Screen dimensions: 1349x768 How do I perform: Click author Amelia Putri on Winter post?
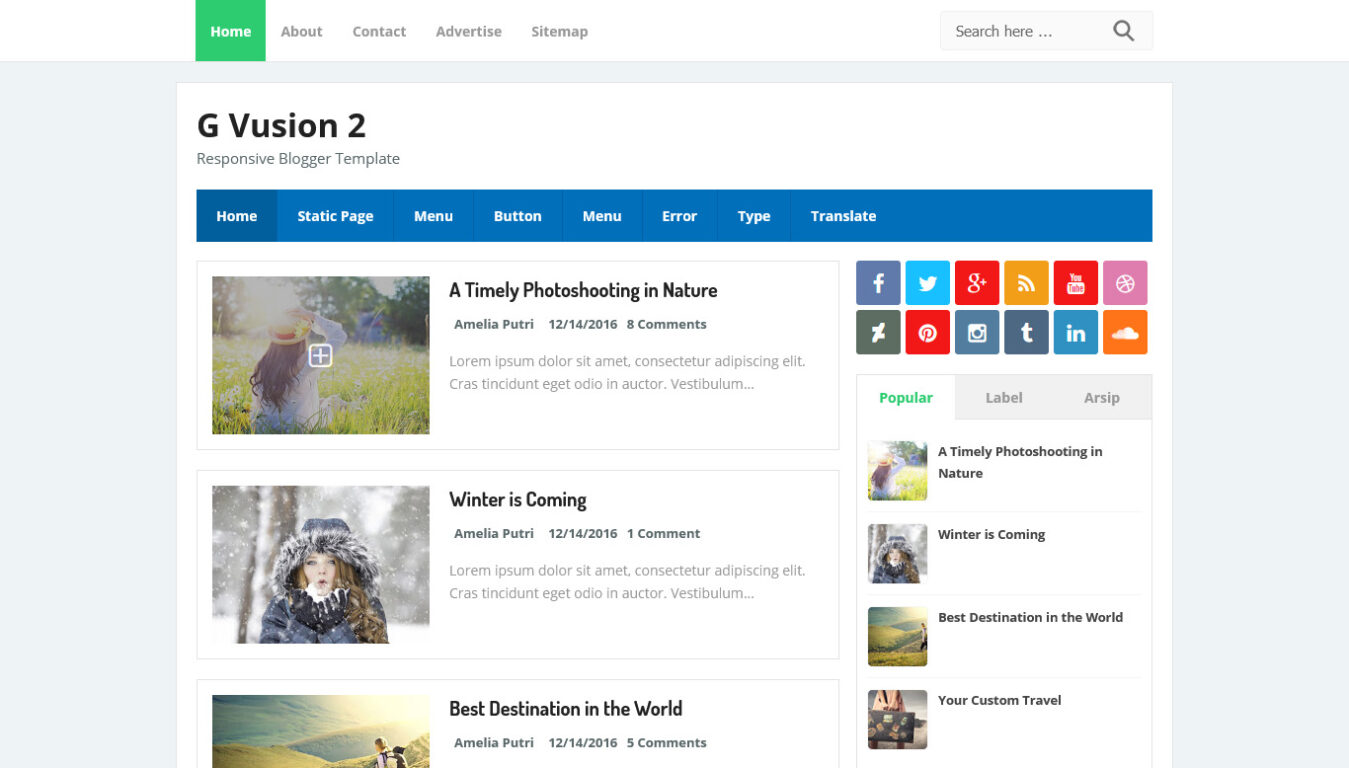click(x=494, y=533)
